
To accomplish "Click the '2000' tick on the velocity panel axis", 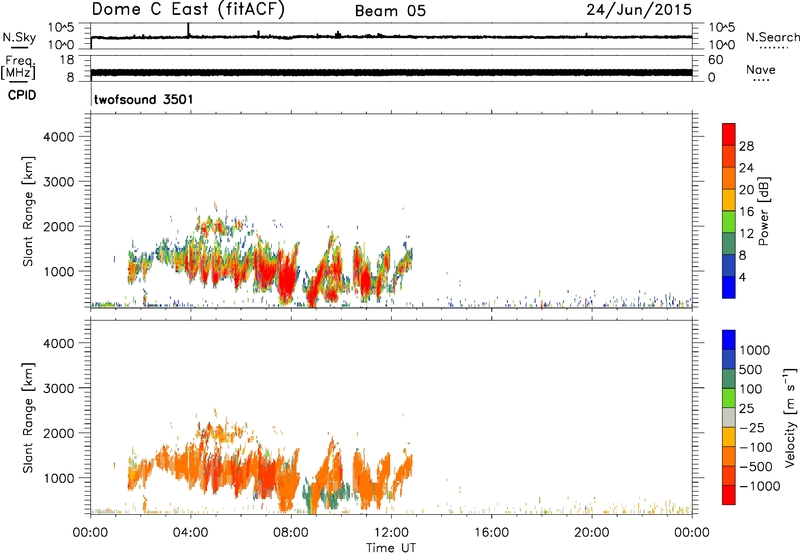I will [58, 433].
